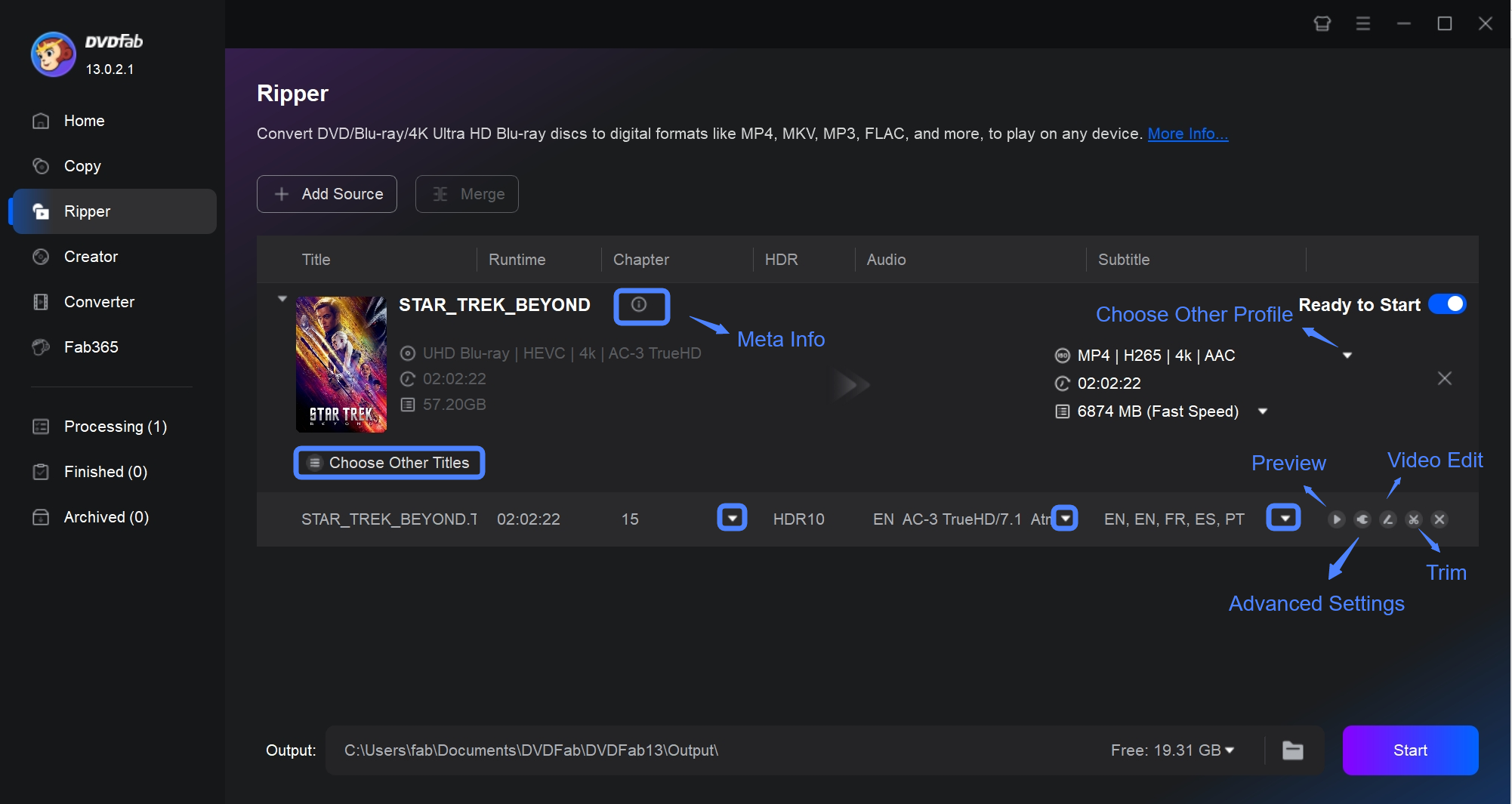The width and height of the screenshot is (1512, 804).
Task: View Archived (0) tasks
Action: tap(115, 517)
